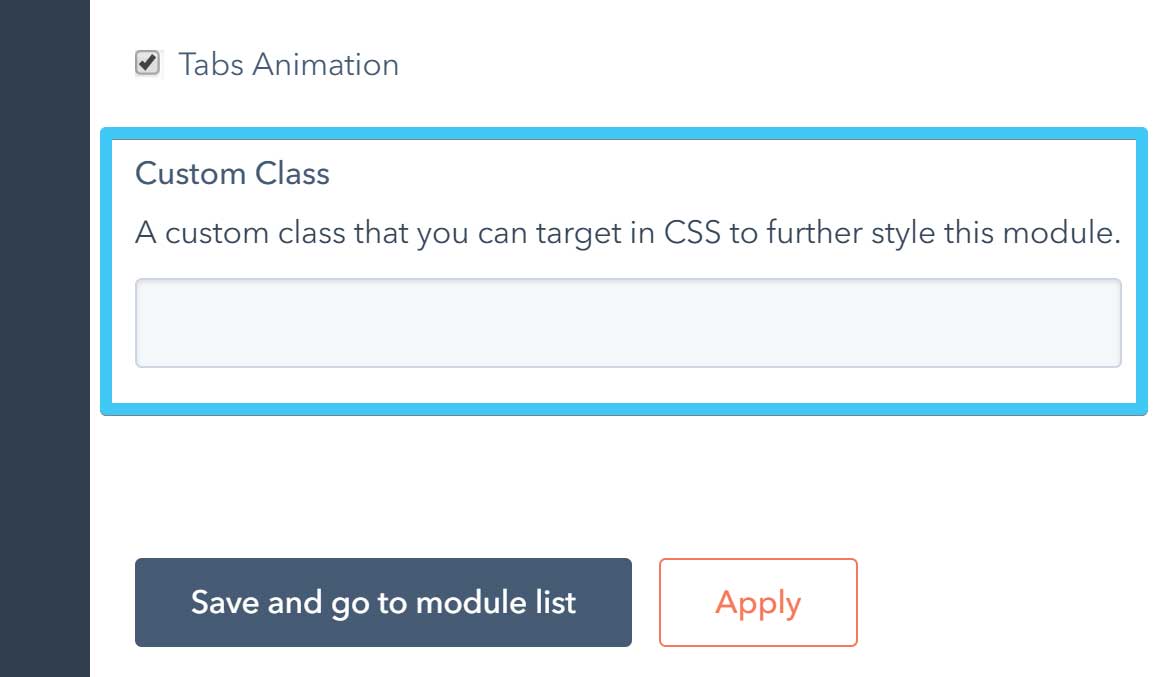Image resolution: width=1153 pixels, height=677 pixels.
Task: Click the dark left sidebar panel
Action: pos(45,338)
